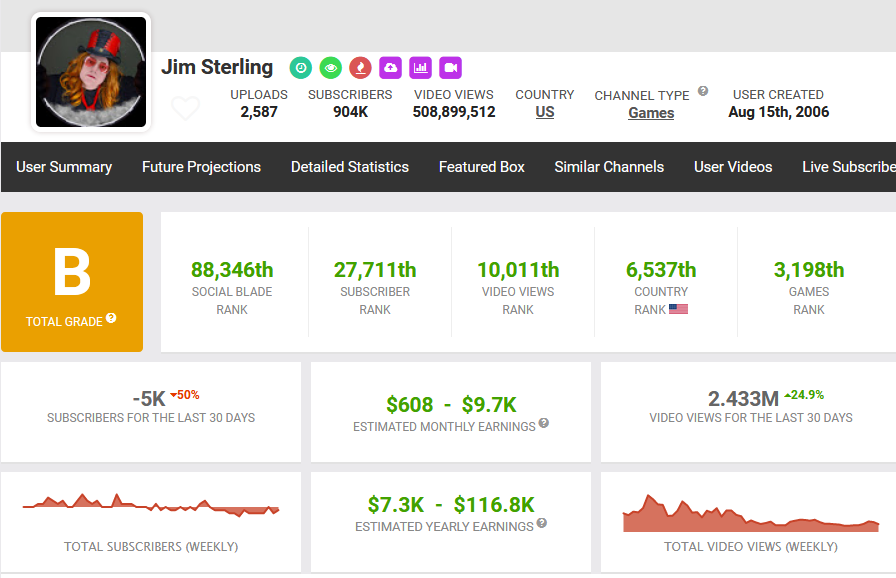
Task: Click the -5K subscribers last 30 days value
Action: pyautogui.click(x=149, y=398)
